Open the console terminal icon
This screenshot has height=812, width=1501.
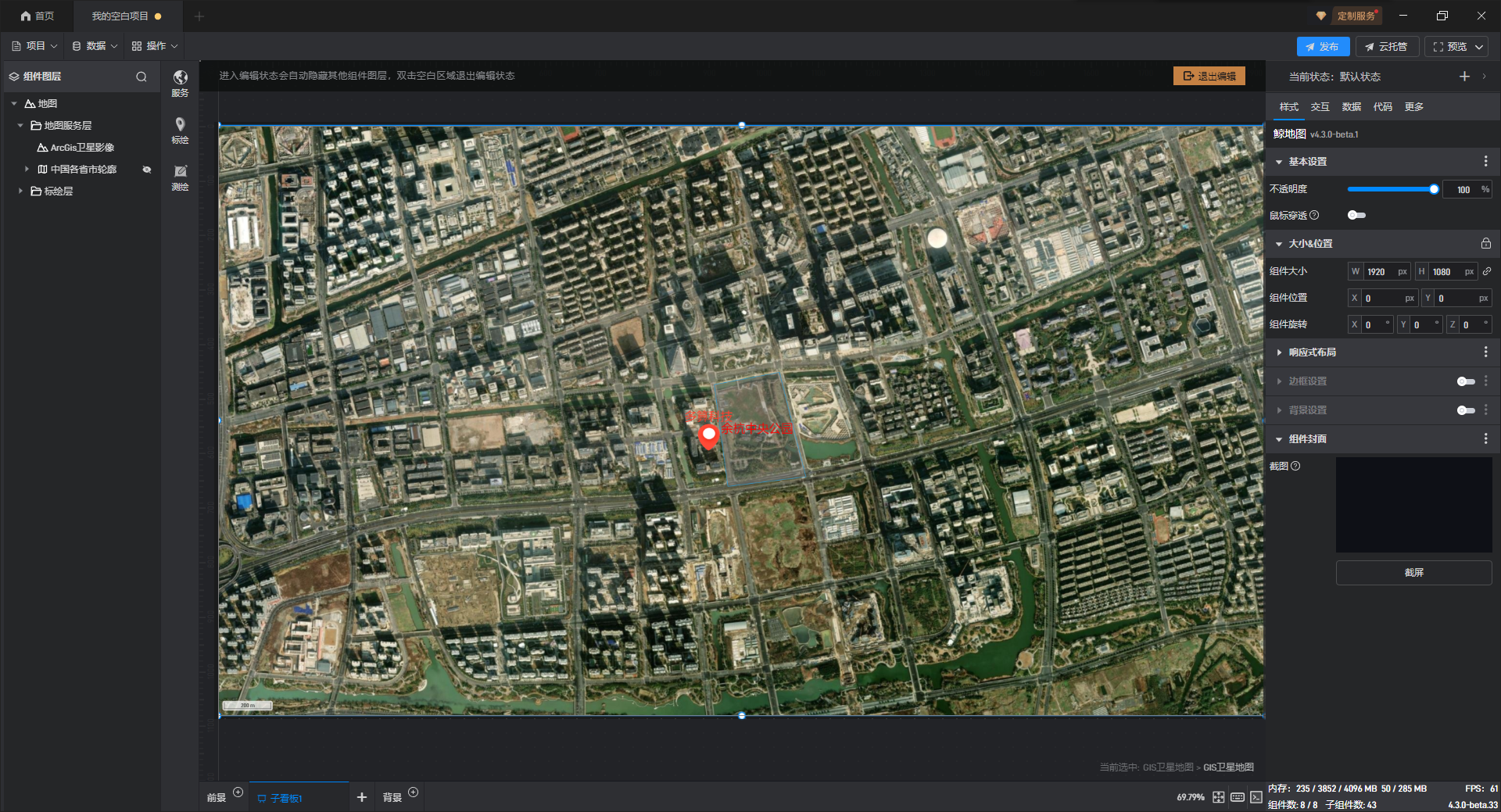click(1256, 796)
